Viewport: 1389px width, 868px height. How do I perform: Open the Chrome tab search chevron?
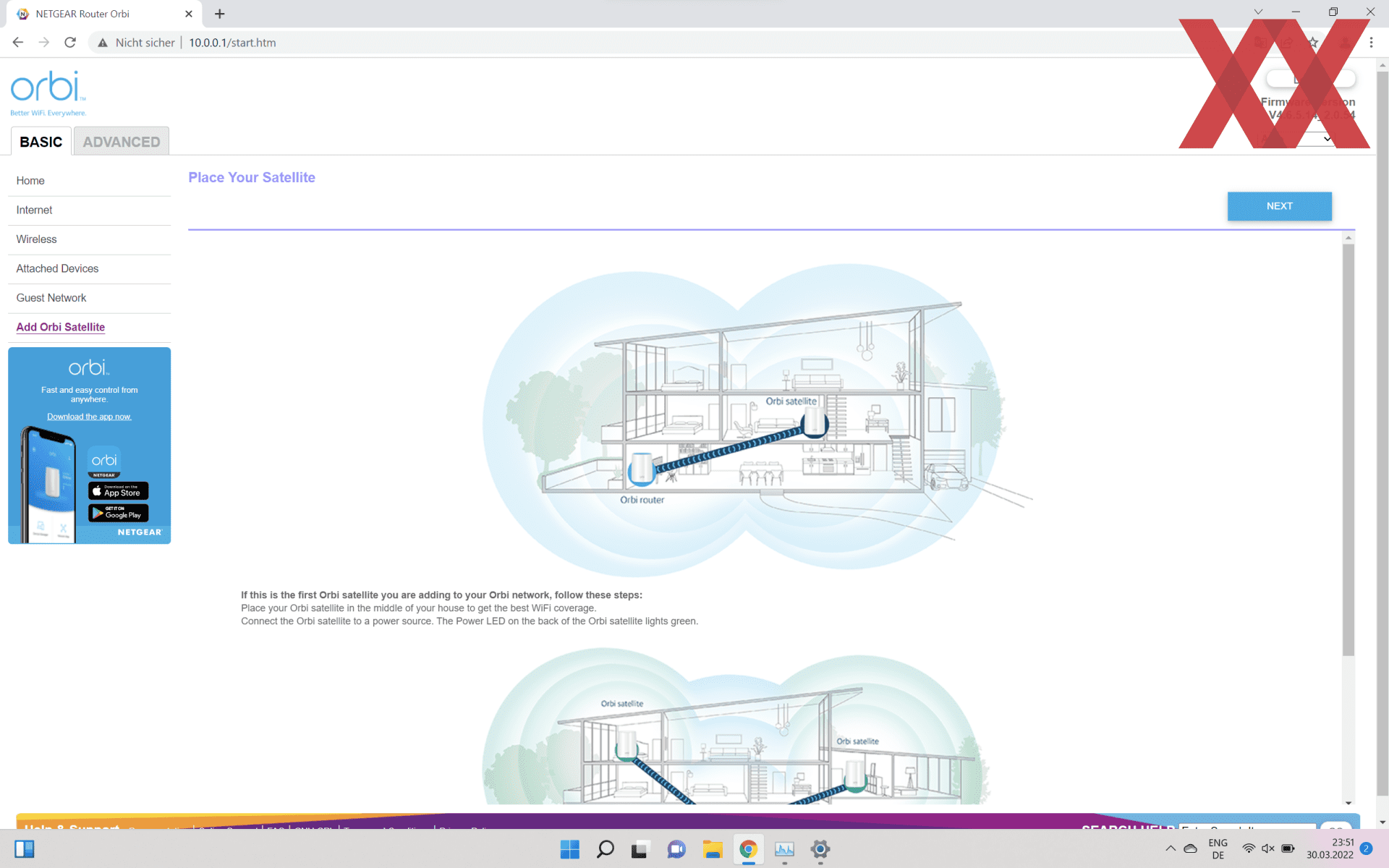point(1259,12)
